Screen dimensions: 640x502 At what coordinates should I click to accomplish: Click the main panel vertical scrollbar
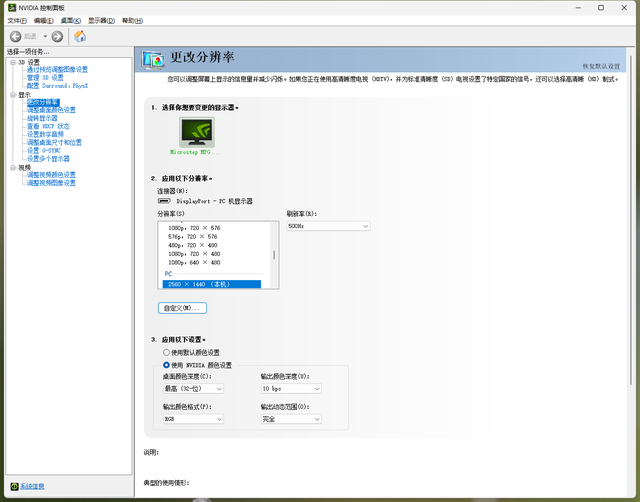(631, 220)
